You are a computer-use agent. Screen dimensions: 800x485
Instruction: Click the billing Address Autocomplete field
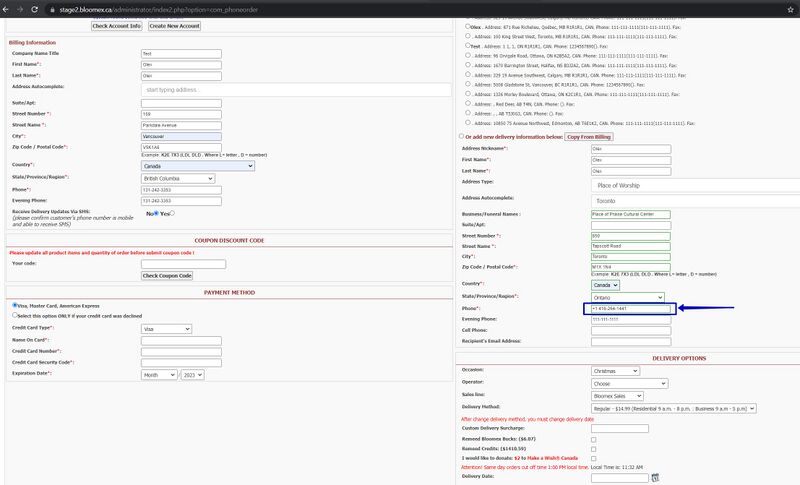pyautogui.click(x=296, y=90)
